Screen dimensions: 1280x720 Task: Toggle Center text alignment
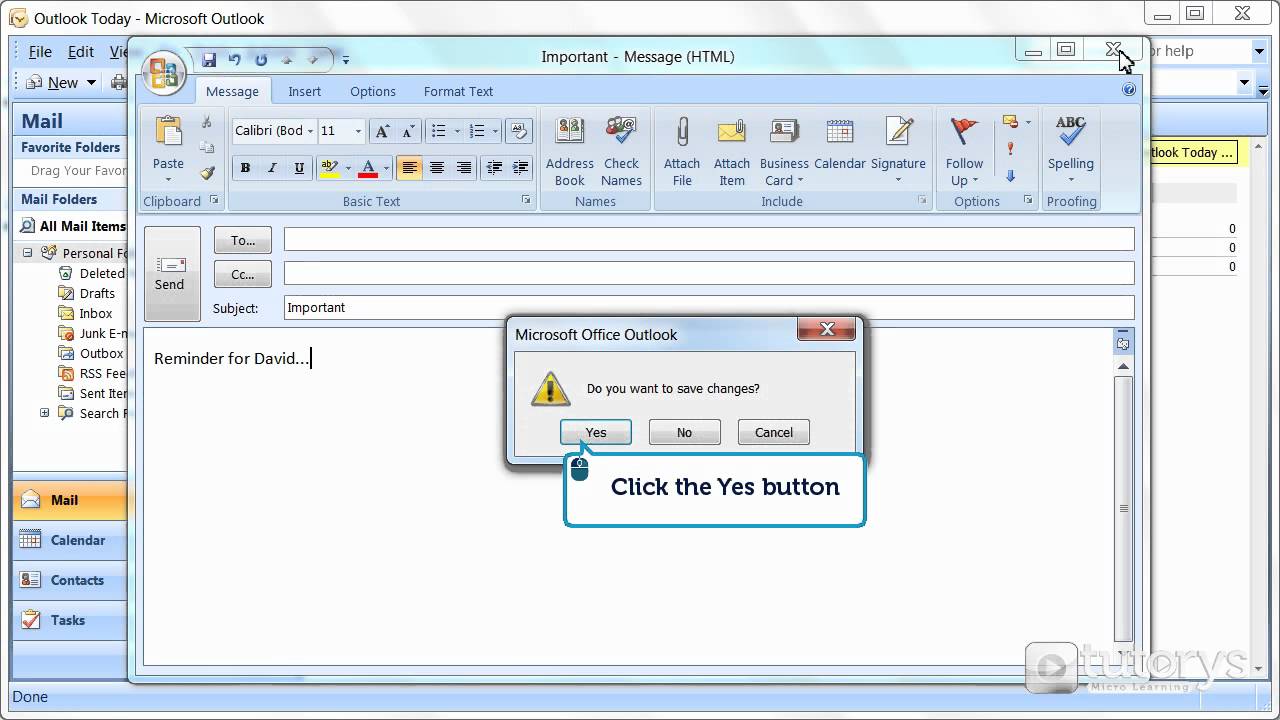point(437,168)
